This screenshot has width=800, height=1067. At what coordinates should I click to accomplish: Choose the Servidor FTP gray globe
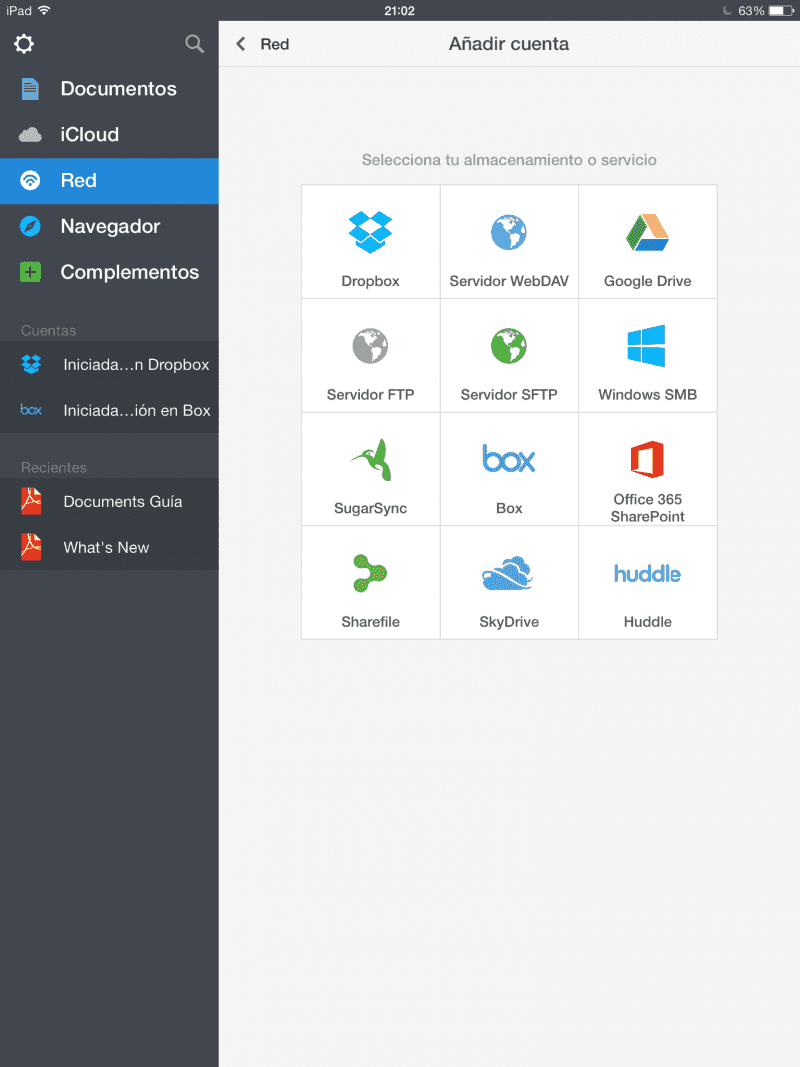click(370, 346)
